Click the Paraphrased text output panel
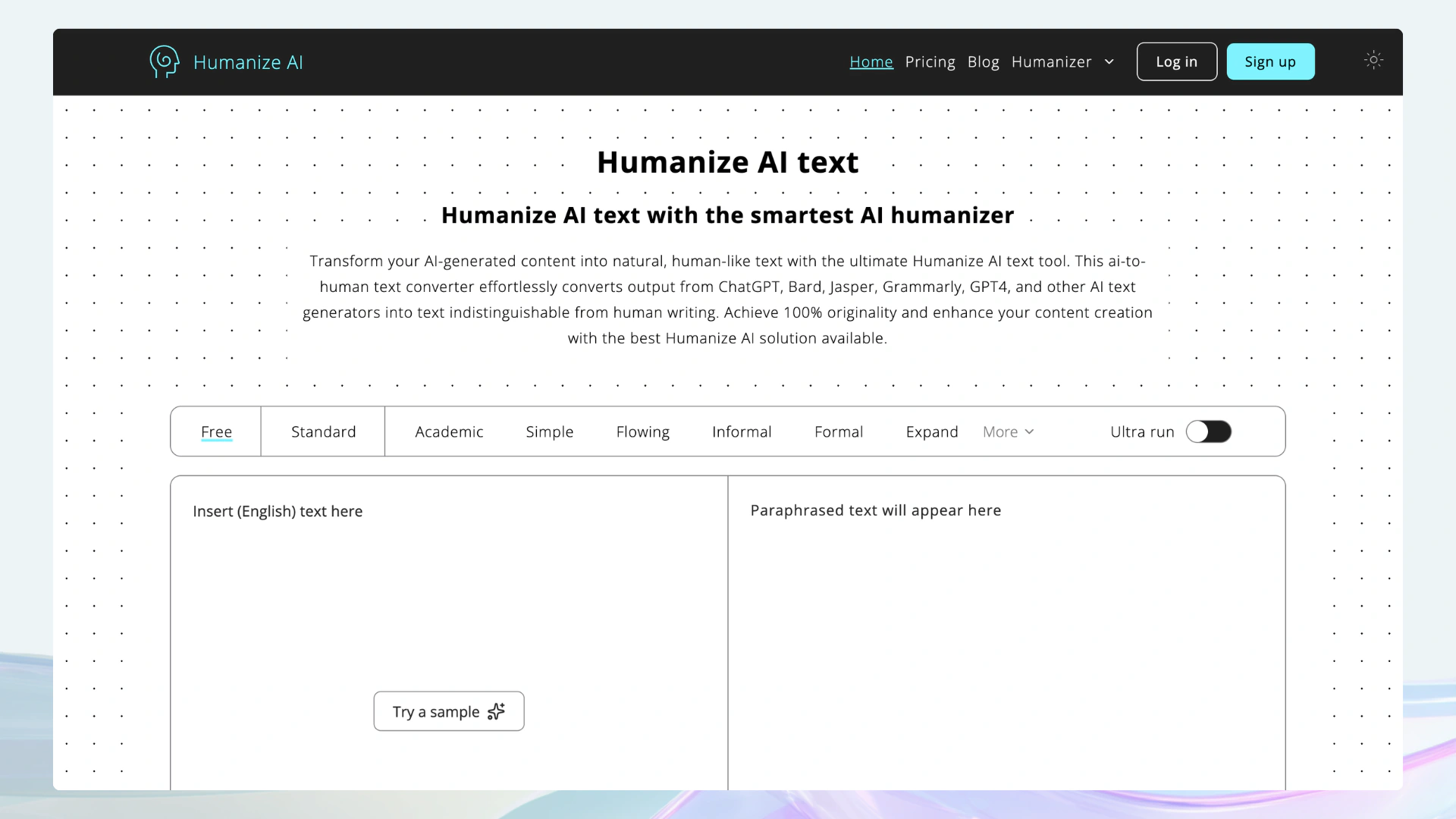Viewport: 1456px width, 819px height. [x=1006, y=633]
